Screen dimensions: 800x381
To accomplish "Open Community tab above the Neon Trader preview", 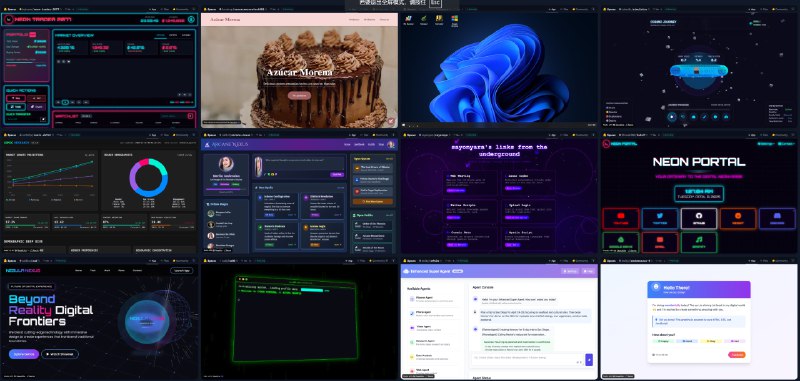I will [x=182, y=9].
